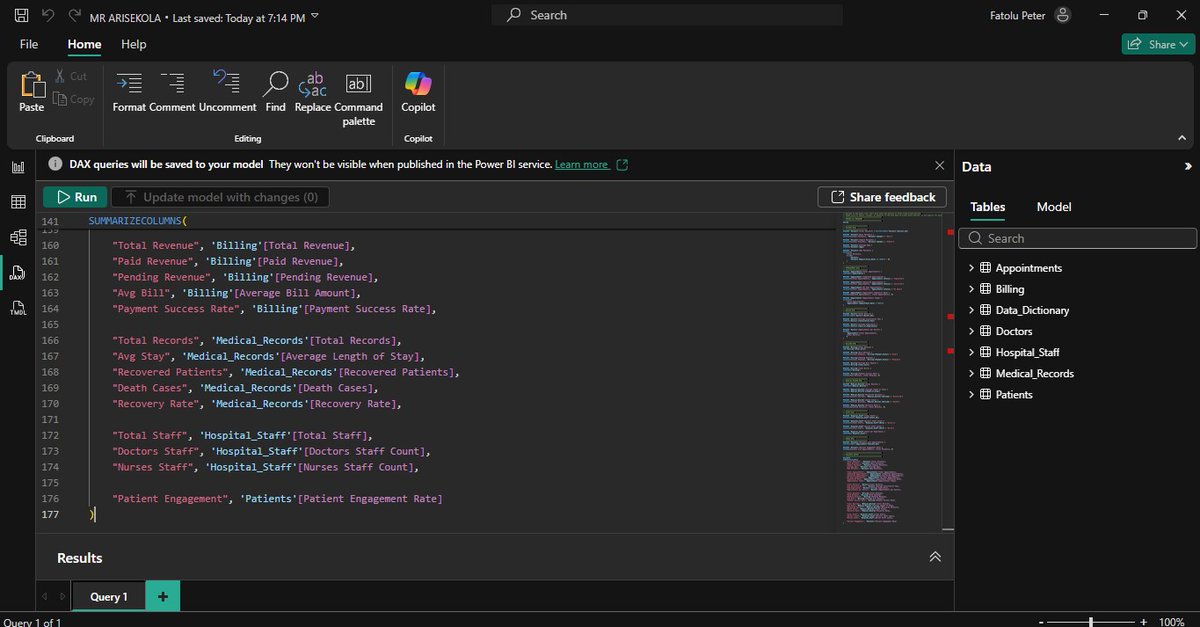This screenshot has height=627, width=1200.
Task: Zoom in with the plus button
Action: point(1144,621)
